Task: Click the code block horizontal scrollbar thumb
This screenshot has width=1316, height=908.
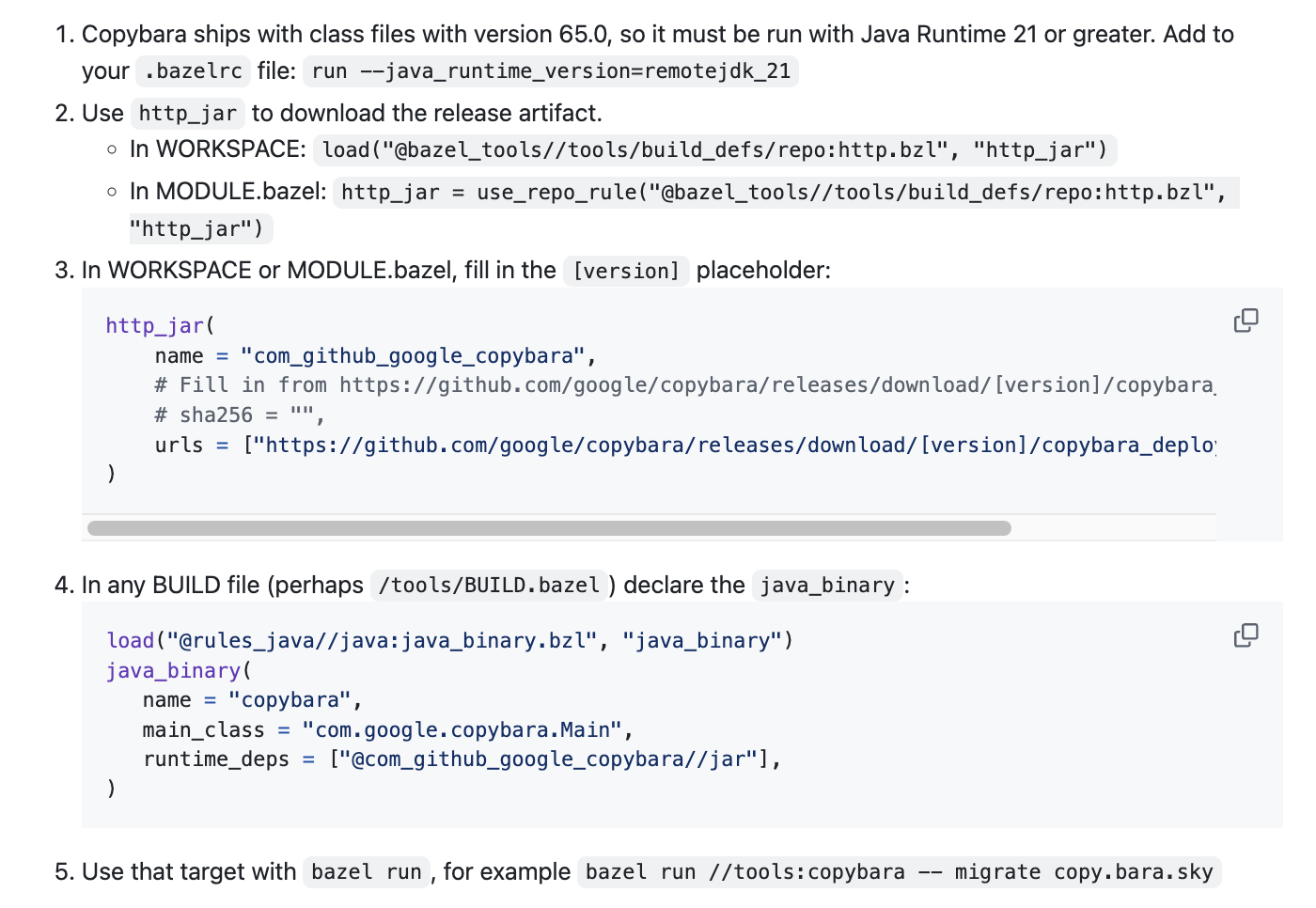Action: pos(549,528)
